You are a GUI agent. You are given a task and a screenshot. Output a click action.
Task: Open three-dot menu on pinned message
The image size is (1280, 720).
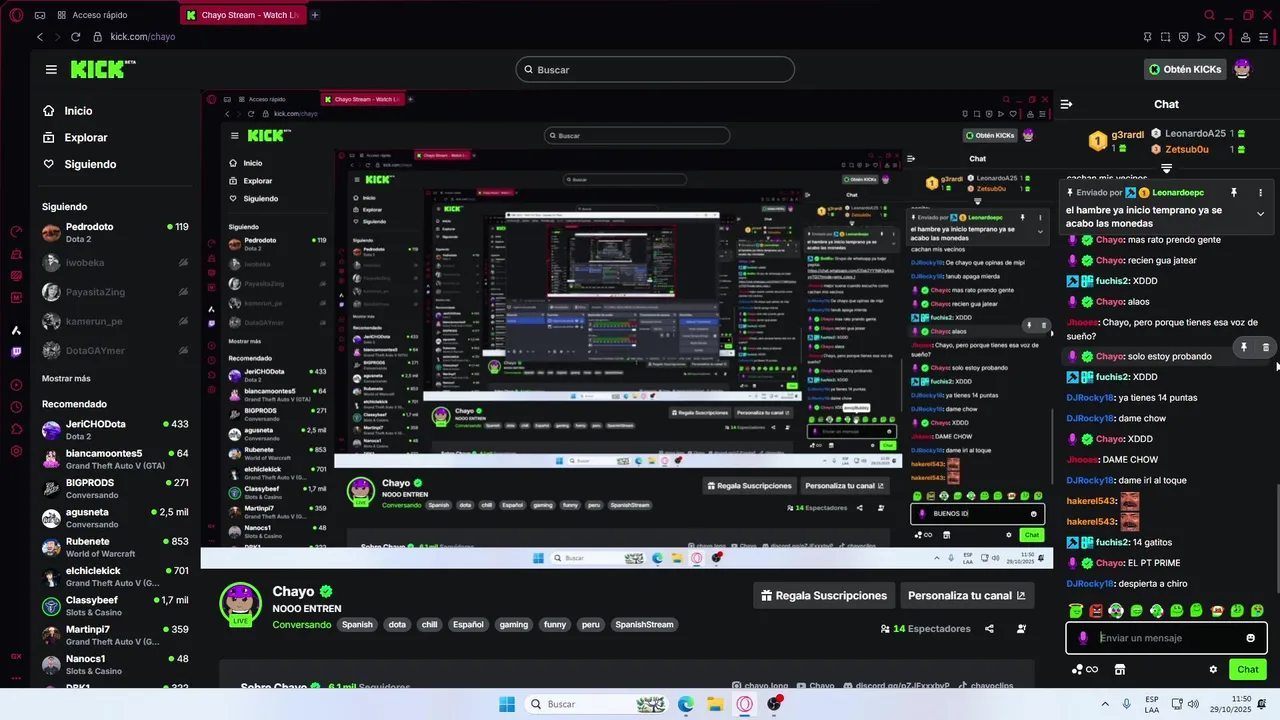click(x=1260, y=192)
